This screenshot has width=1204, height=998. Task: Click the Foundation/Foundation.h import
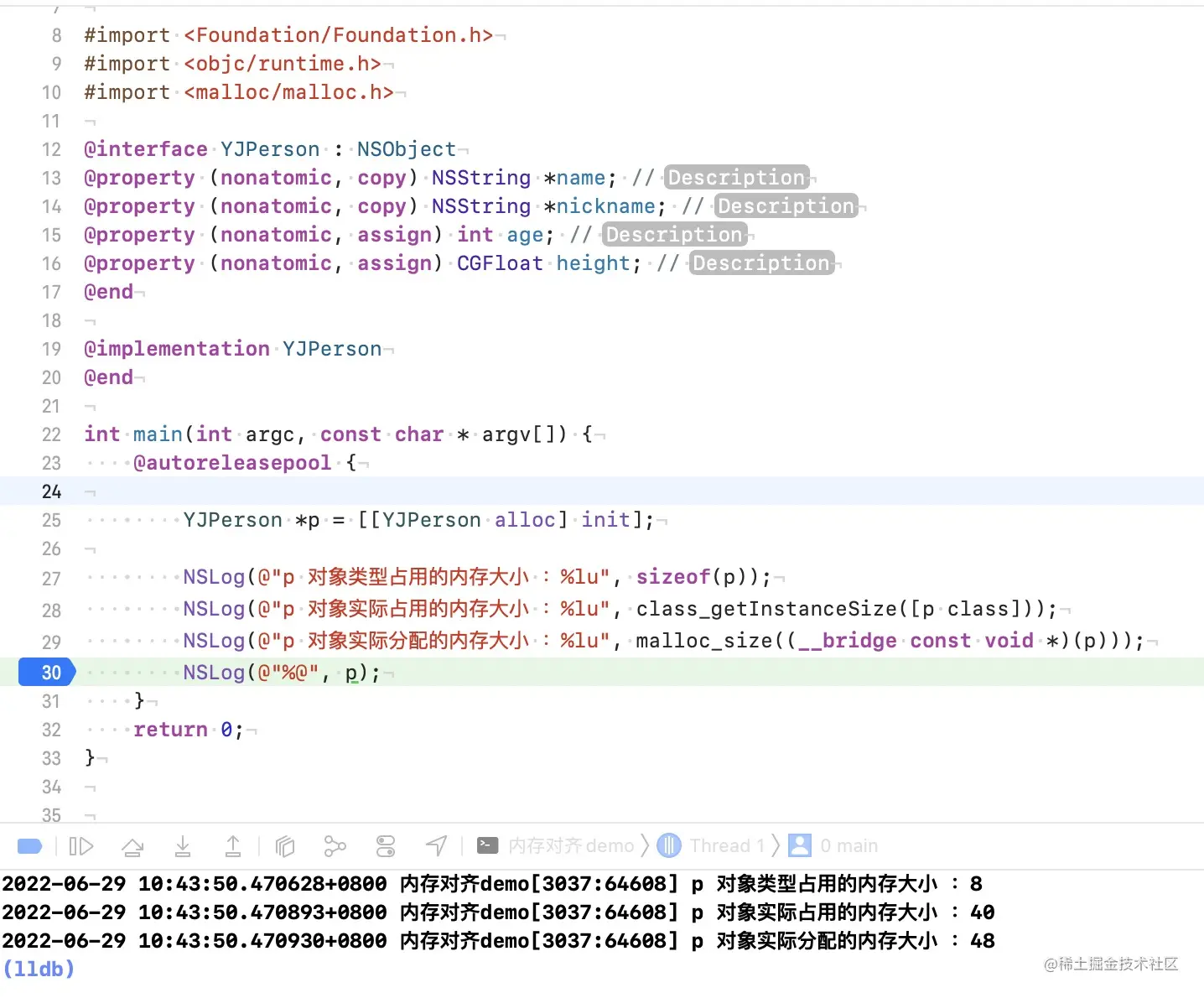(339, 35)
